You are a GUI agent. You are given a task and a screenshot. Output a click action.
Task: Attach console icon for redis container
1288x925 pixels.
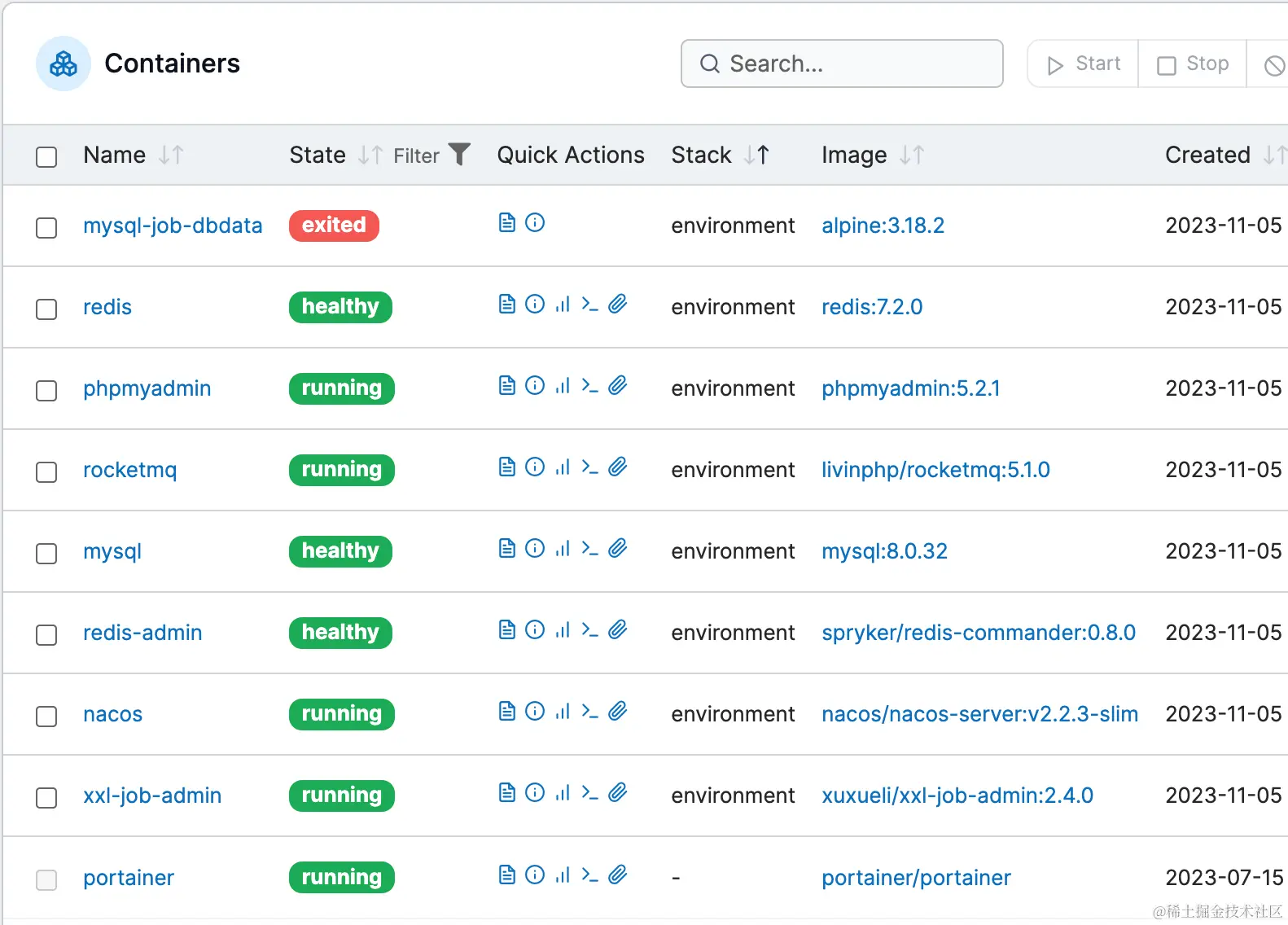click(x=618, y=304)
